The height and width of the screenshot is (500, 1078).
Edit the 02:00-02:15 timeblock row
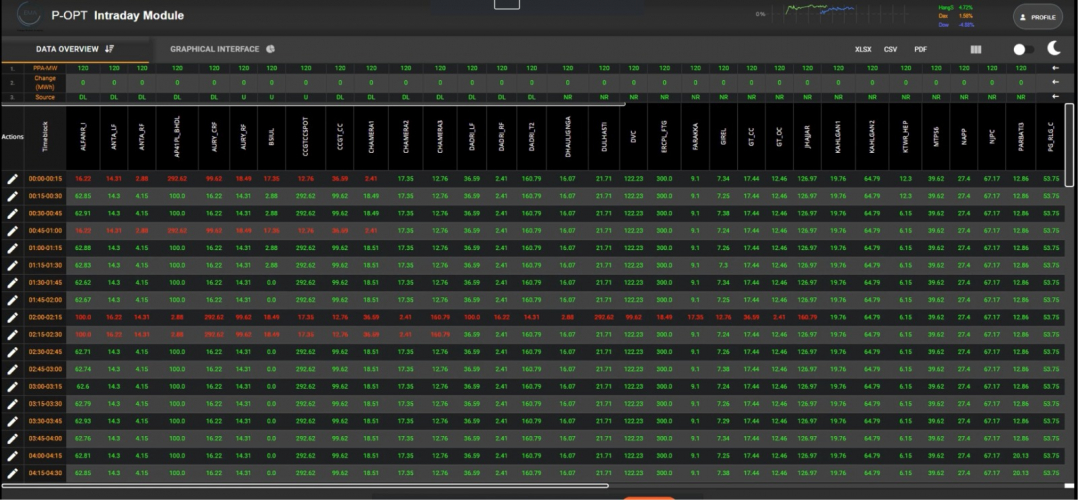[x=12, y=318]
